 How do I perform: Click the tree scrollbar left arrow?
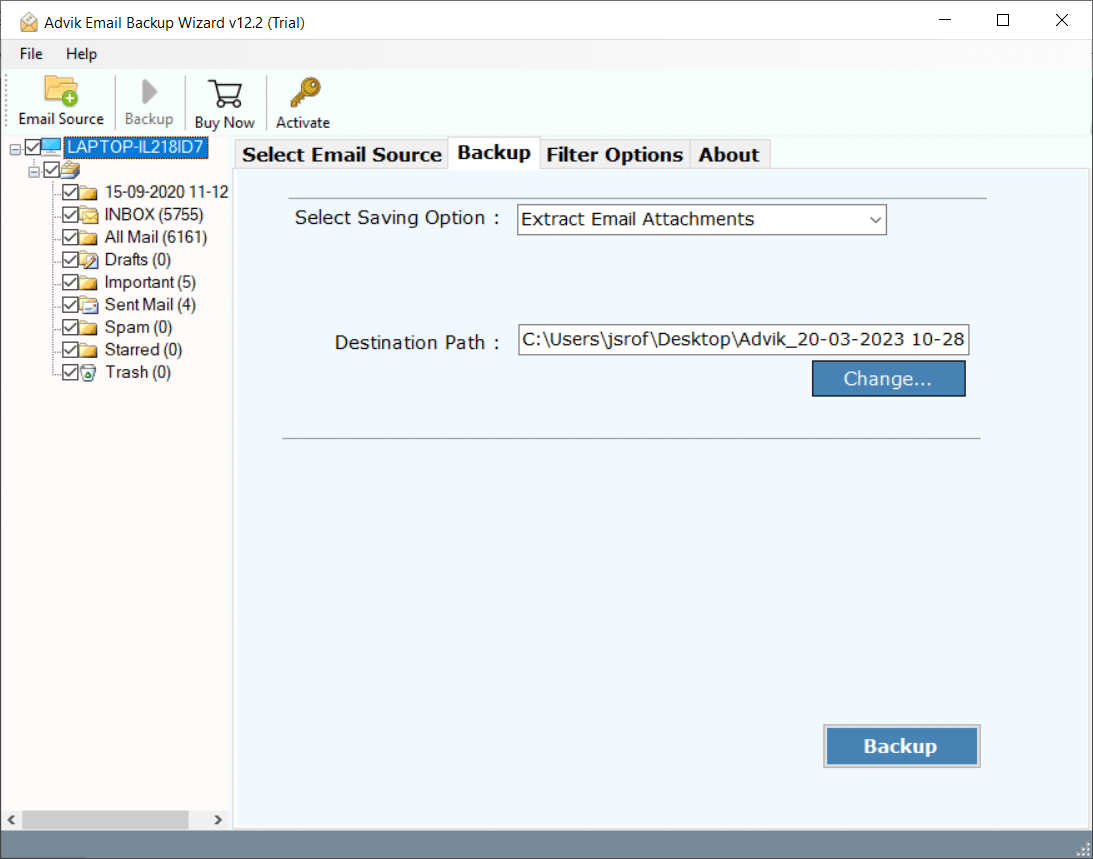pyautogui.click(x=11, y=819)
